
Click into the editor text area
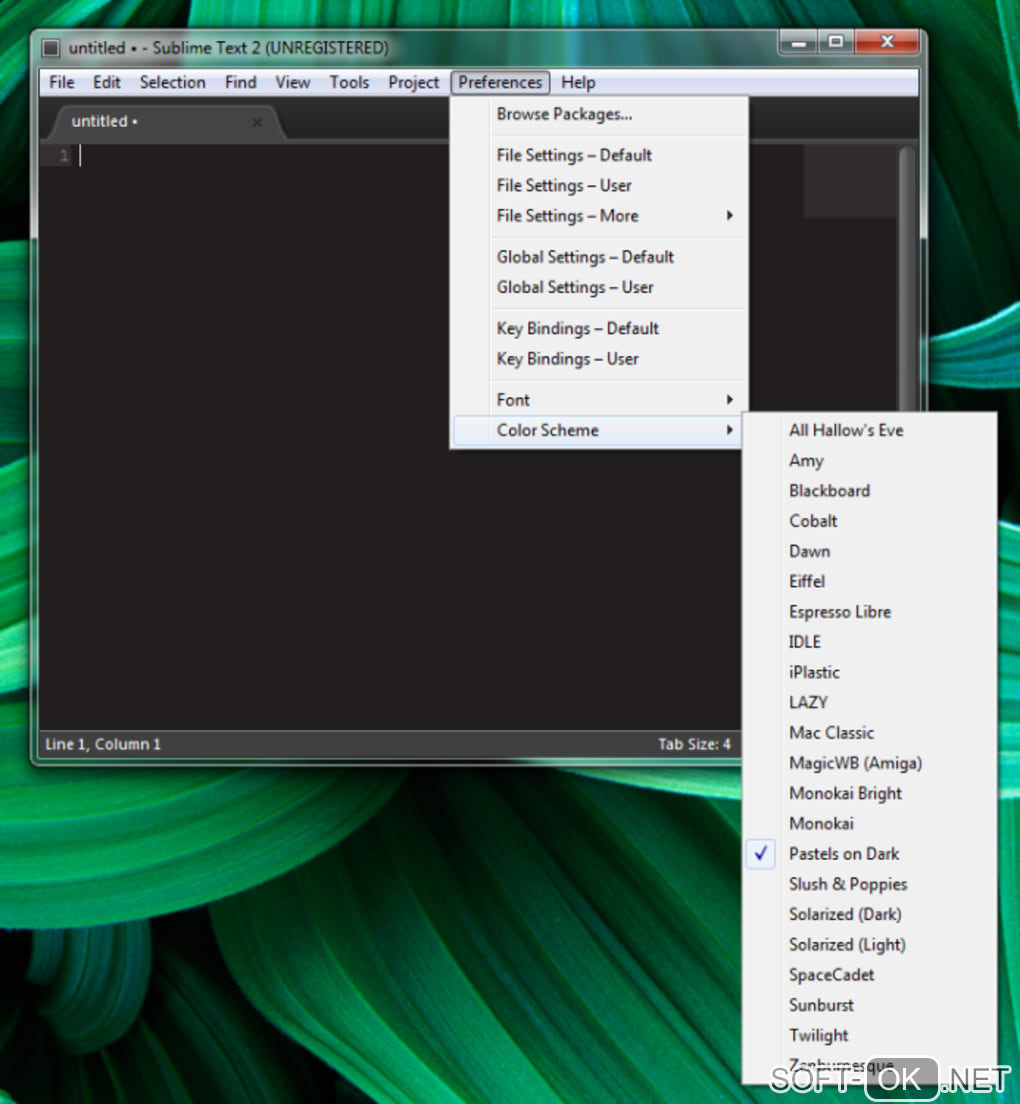(x=260, y=437)
